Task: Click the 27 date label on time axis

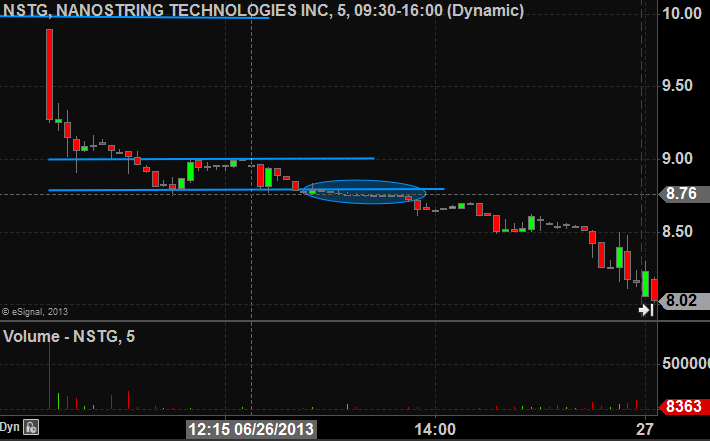Action: pos(644,429)
